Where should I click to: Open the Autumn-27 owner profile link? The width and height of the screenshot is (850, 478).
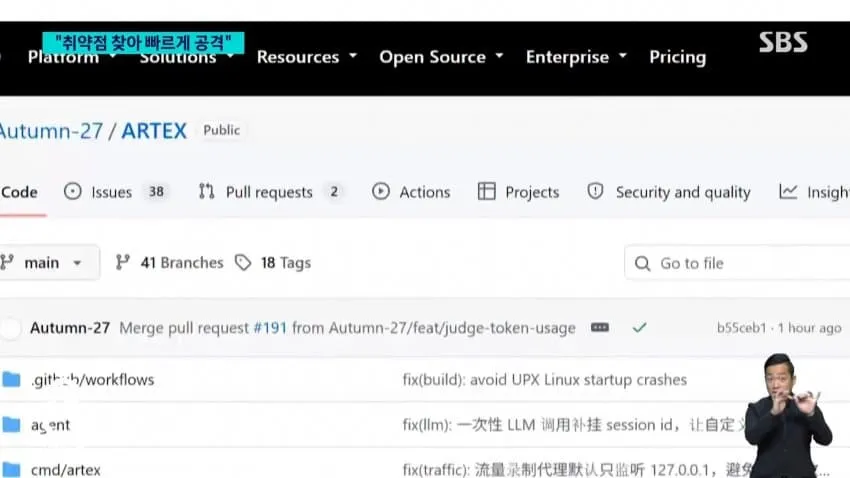[51, 131]
